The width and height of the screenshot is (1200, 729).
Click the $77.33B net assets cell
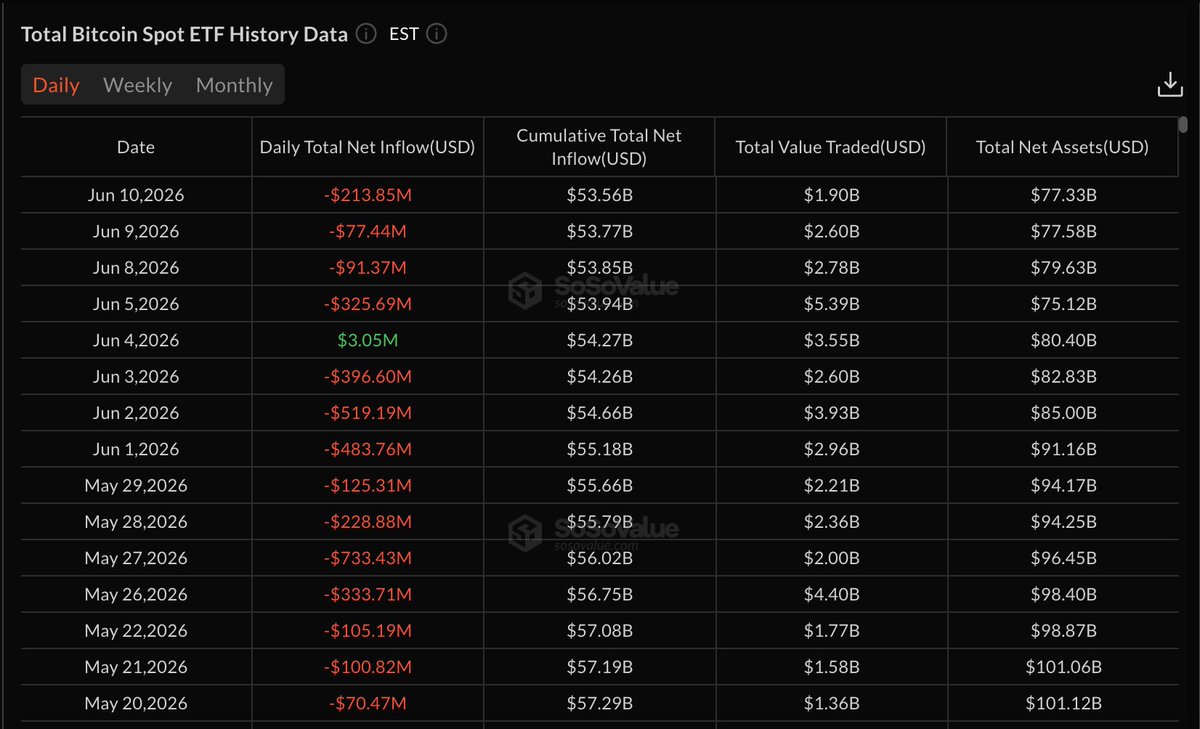coord(1063,195)
